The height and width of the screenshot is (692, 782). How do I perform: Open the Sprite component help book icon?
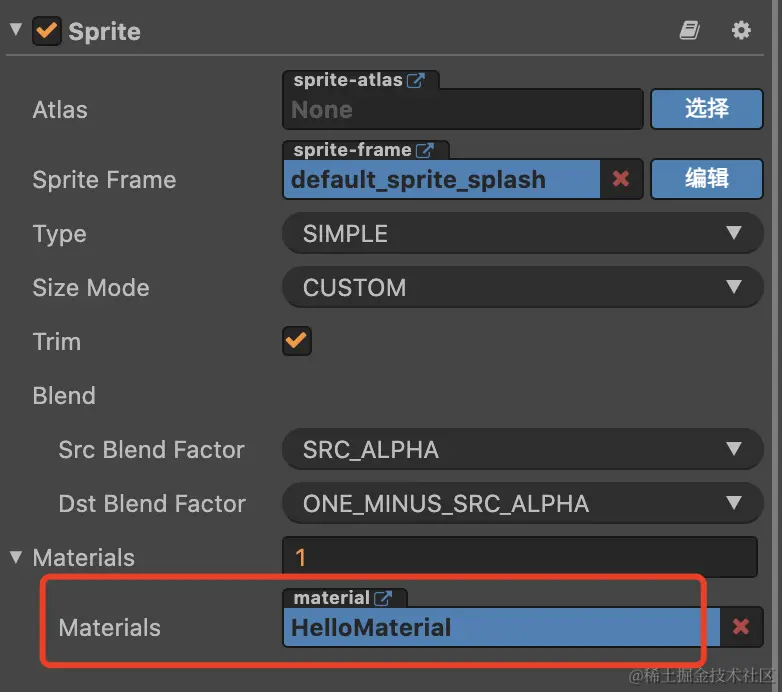pos(689,31)
